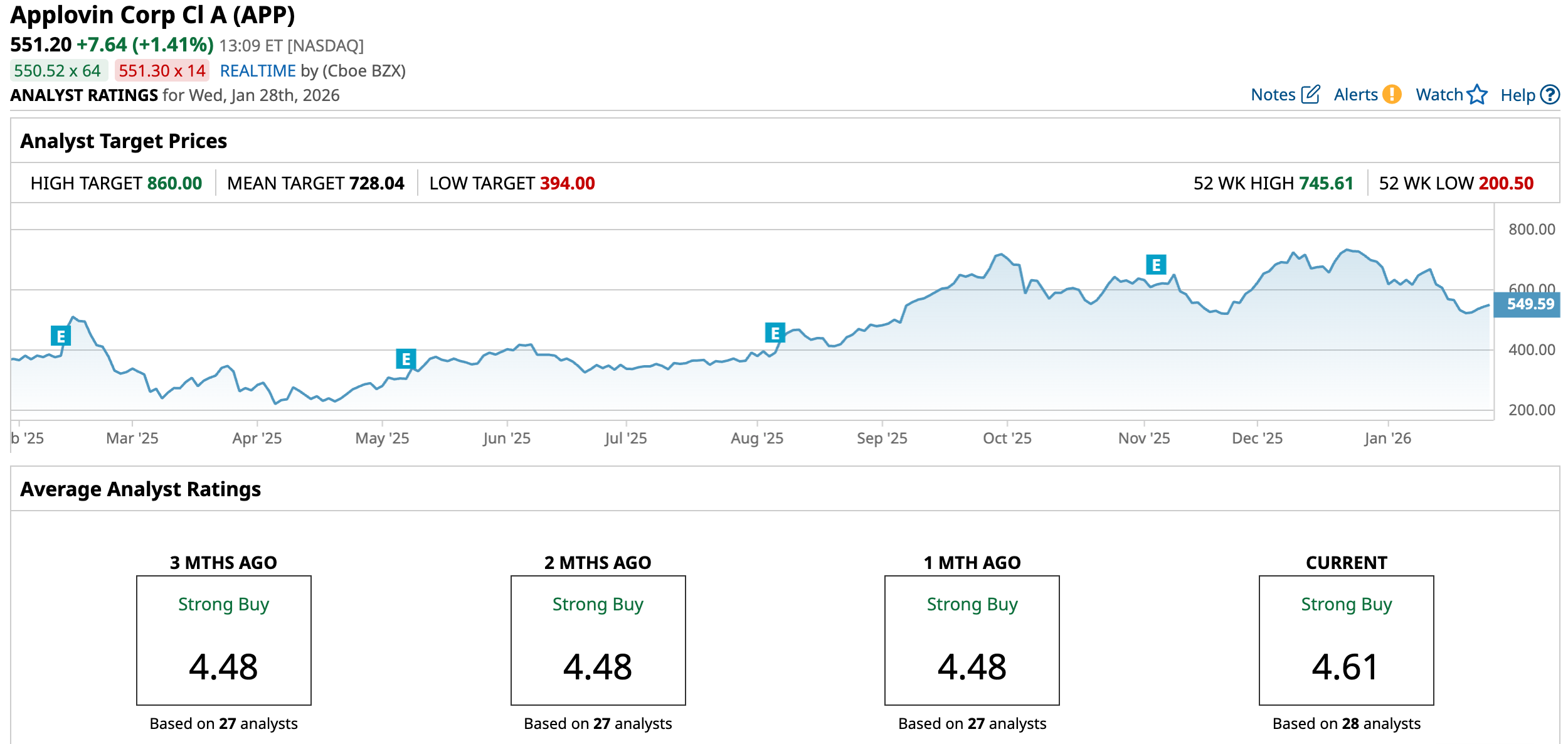Click the Current 4.61 Strong Buy rating box
1568x744 pixels.
(1346, 640)
